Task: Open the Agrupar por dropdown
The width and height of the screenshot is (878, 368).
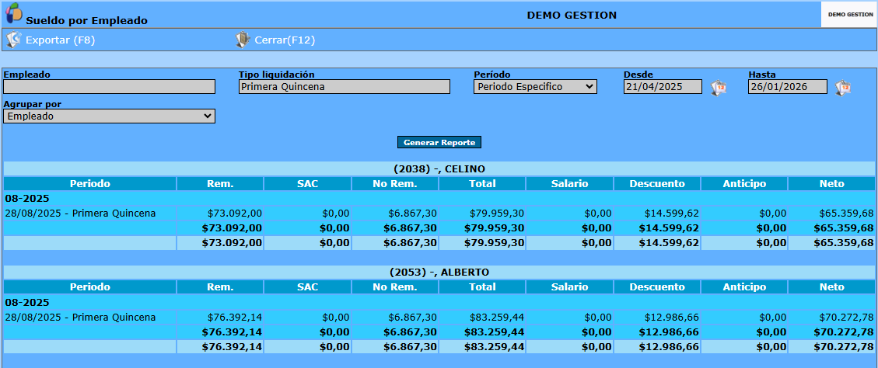Action: coord(109,116)
